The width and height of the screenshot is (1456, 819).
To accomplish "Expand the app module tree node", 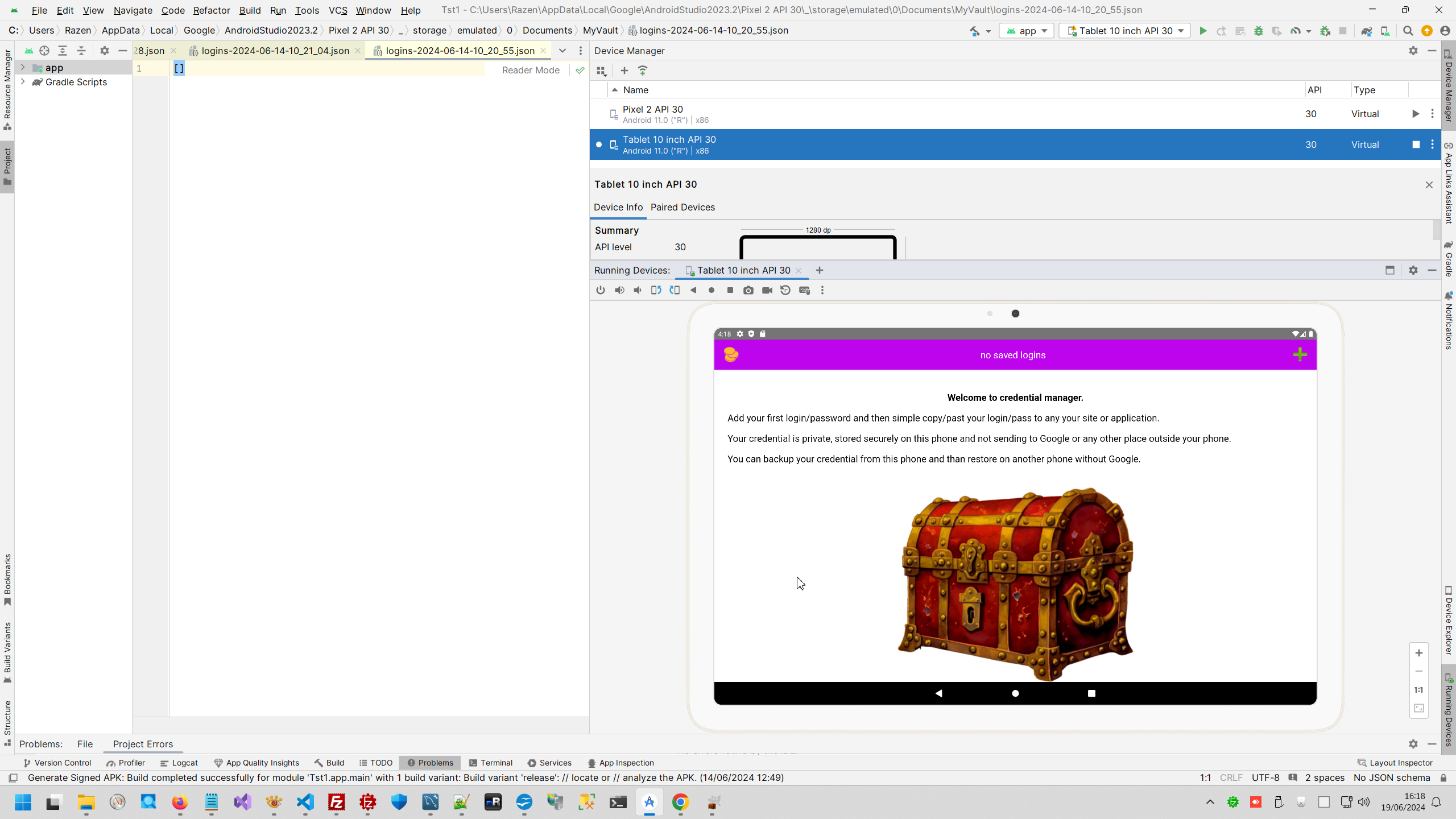I will 23,68.
